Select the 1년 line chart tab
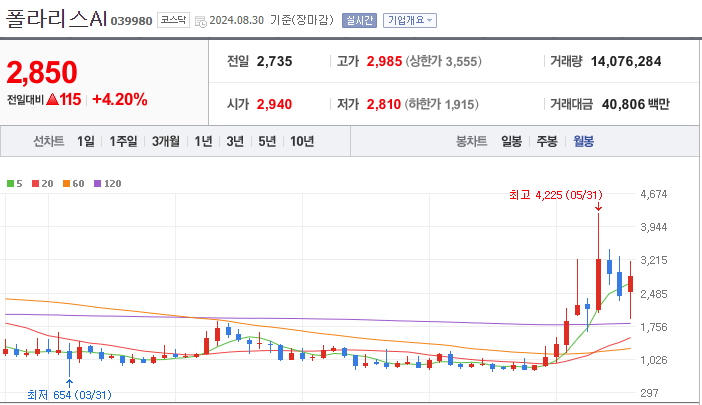Image resolution: width=702 pixels, height=405 pixels. click(203, 141)
